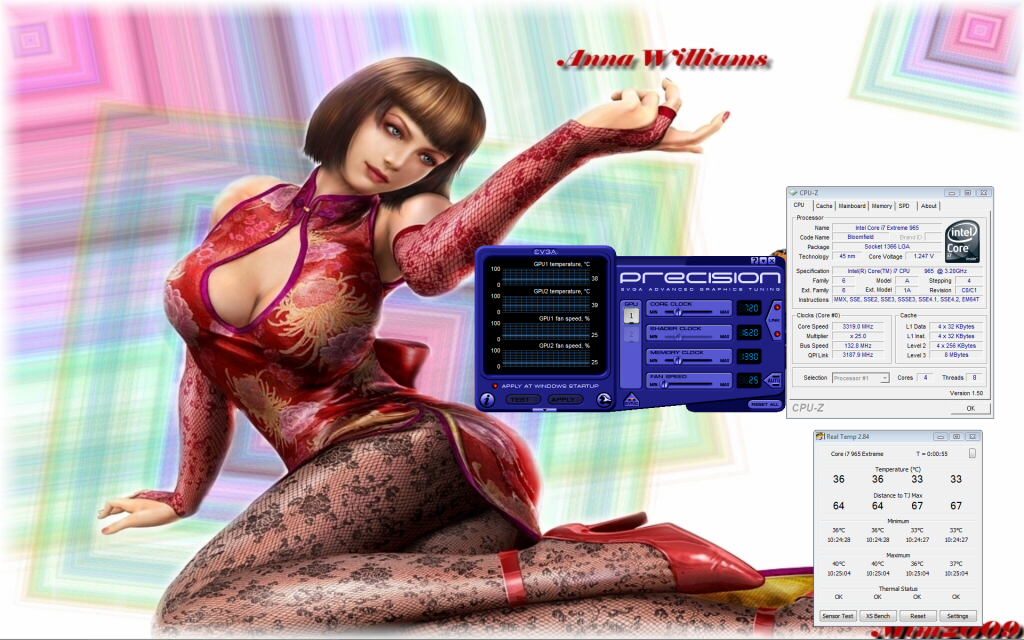
Task: Click the Shader Clock slider handle
Action: [x=678, y=336]
